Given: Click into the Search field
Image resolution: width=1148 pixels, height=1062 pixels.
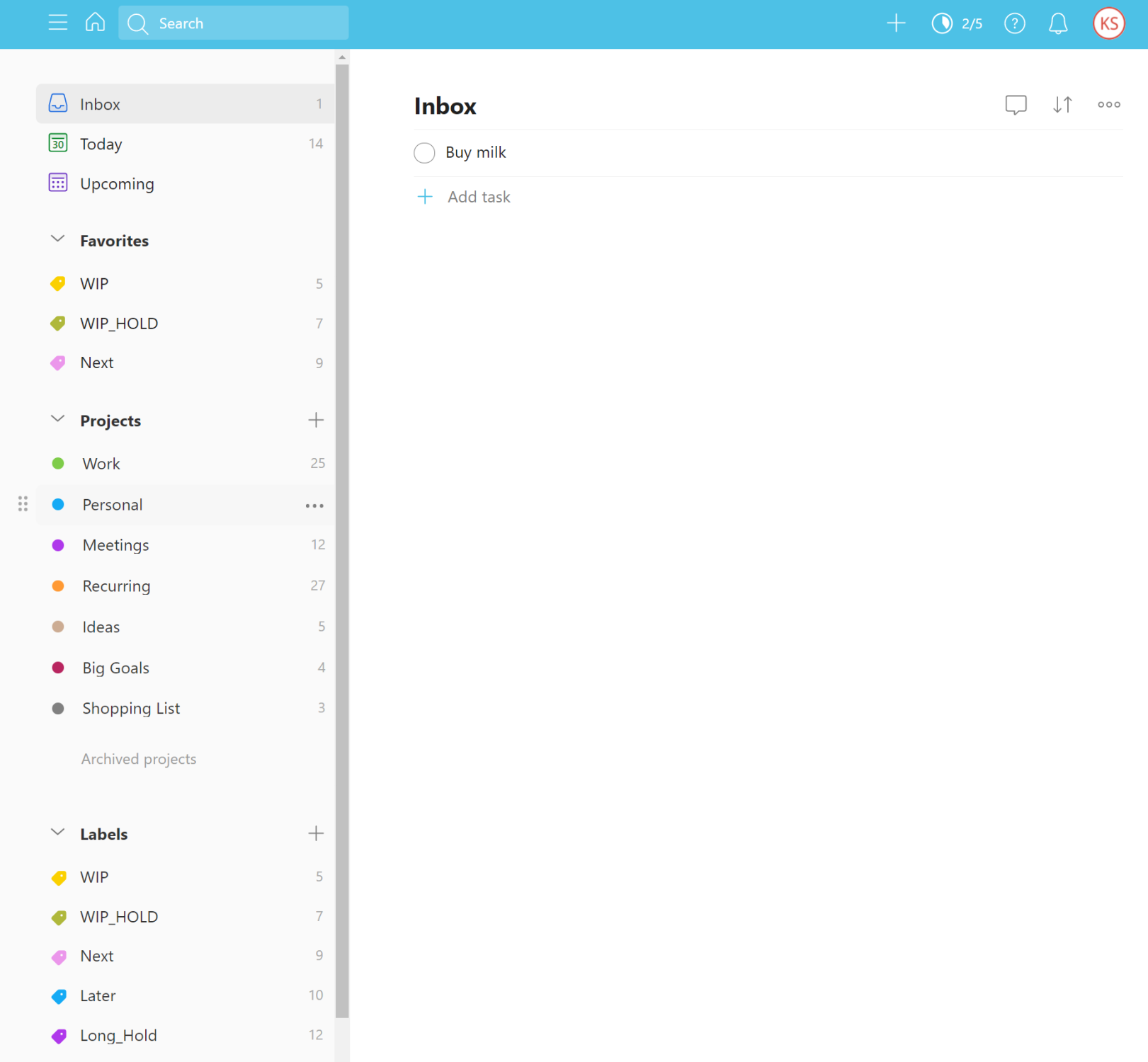Looking at the screenshot, I should 234,23.
